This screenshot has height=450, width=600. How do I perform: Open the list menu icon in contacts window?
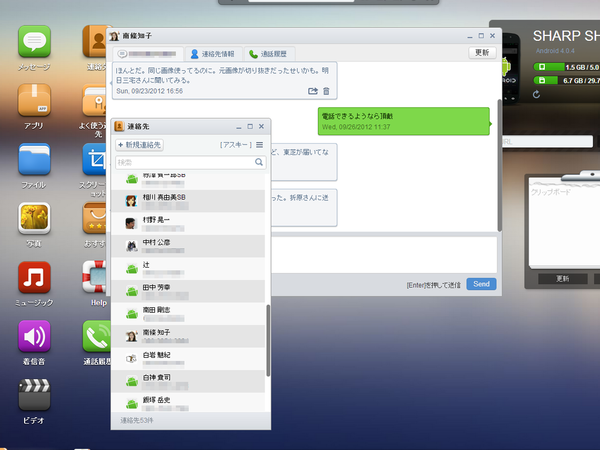tap(259, 145)
